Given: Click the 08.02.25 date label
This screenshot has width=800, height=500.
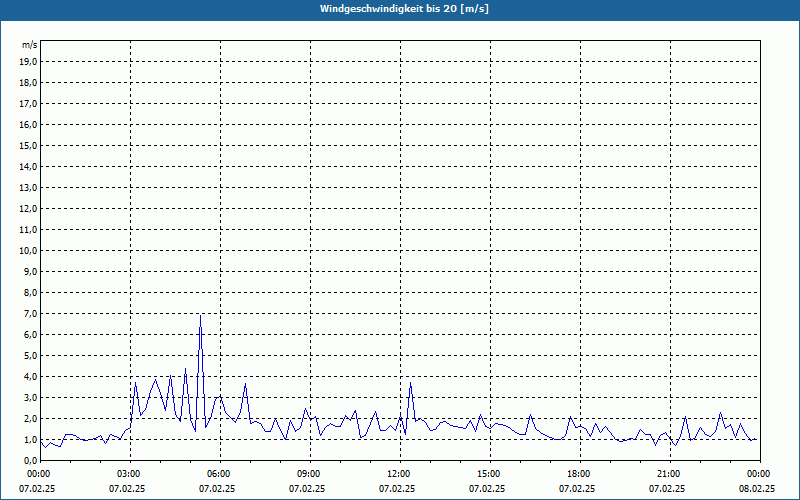Looking at the screenshot, I should point(757,489).
